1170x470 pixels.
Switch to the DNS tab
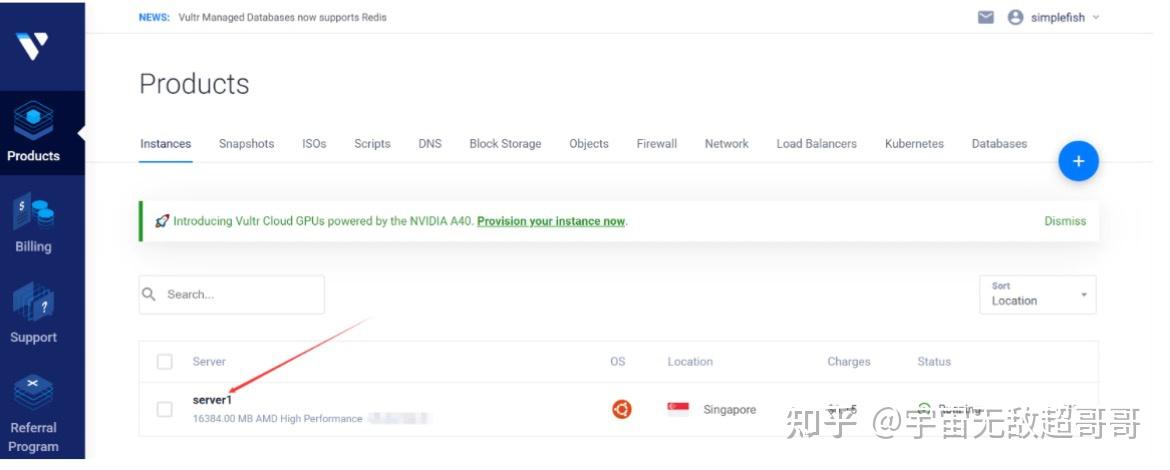point(430,144)
